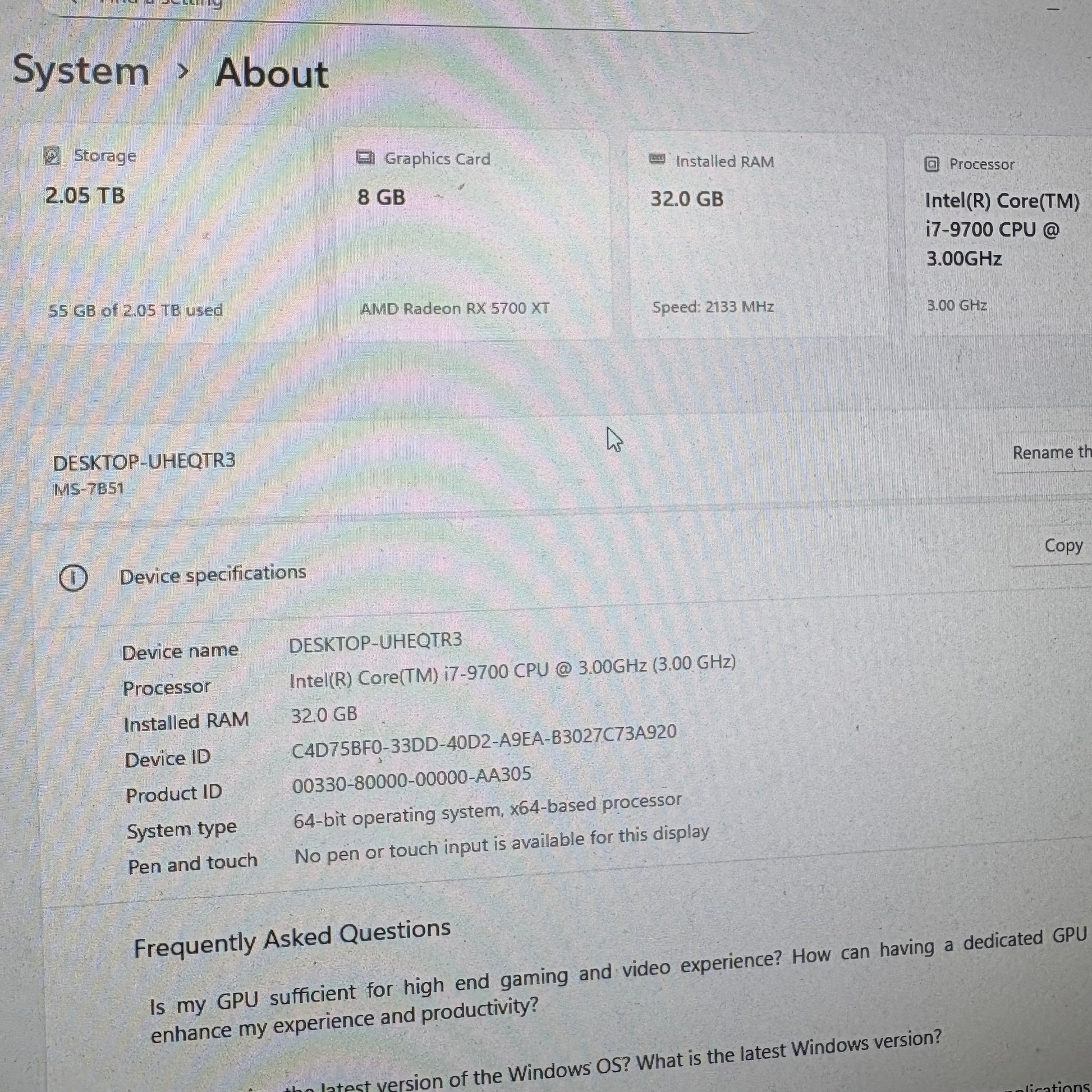
Task: Go back to System in breadcrumb
Action: point(81,71)
